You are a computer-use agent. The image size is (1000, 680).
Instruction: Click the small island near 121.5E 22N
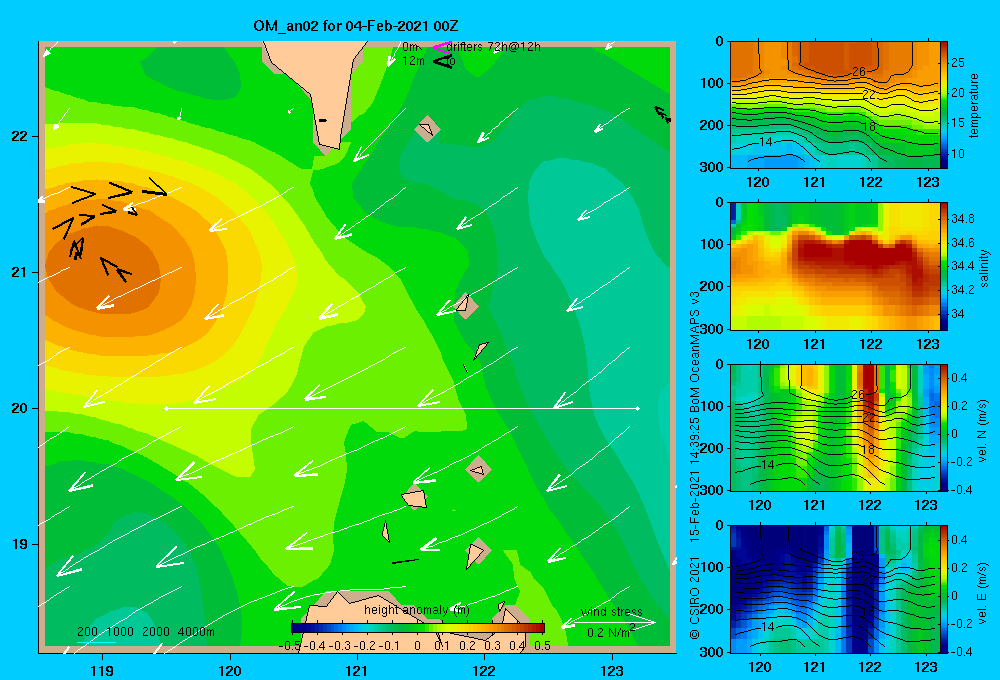click(427, 129)
